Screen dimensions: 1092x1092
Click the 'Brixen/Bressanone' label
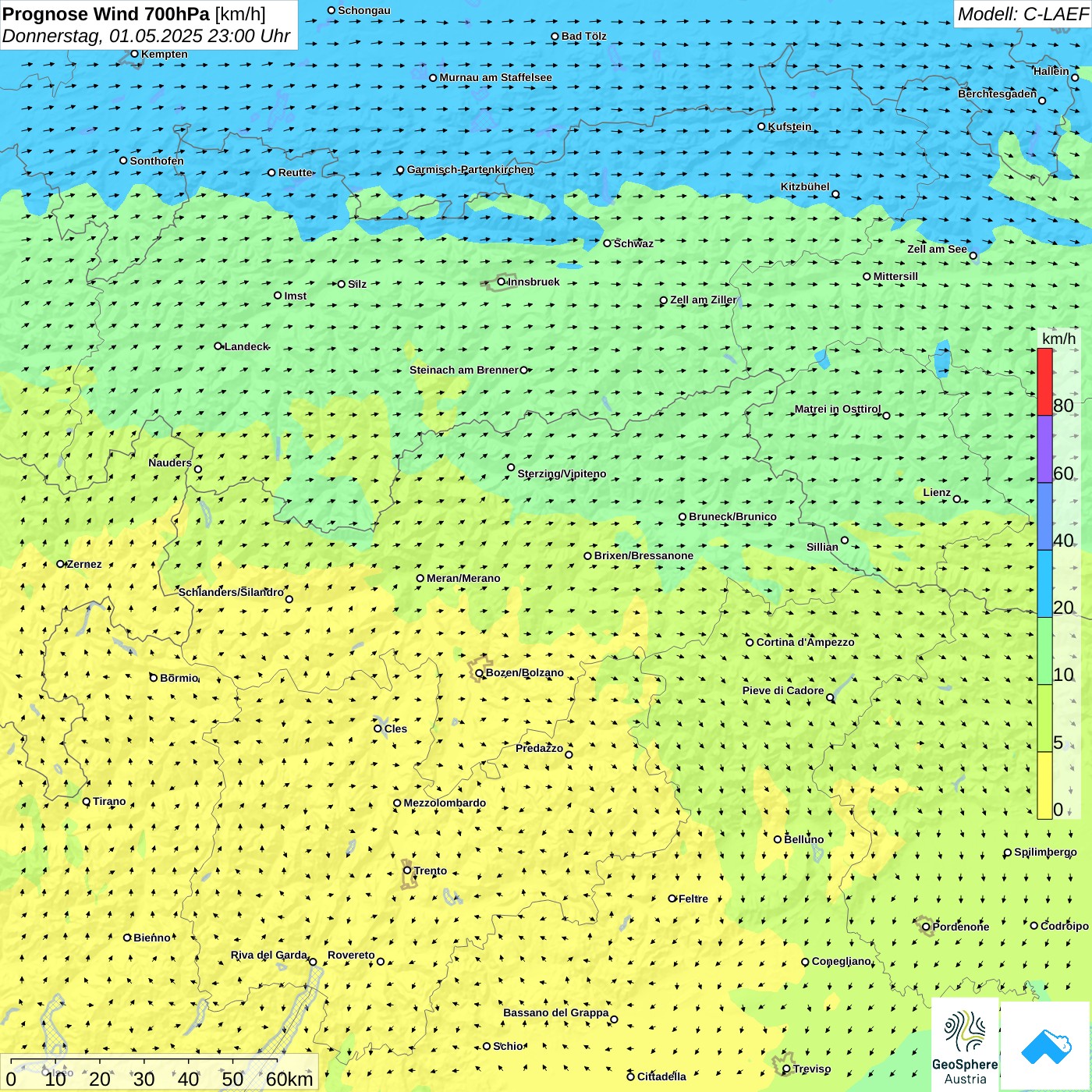(643, 555)
